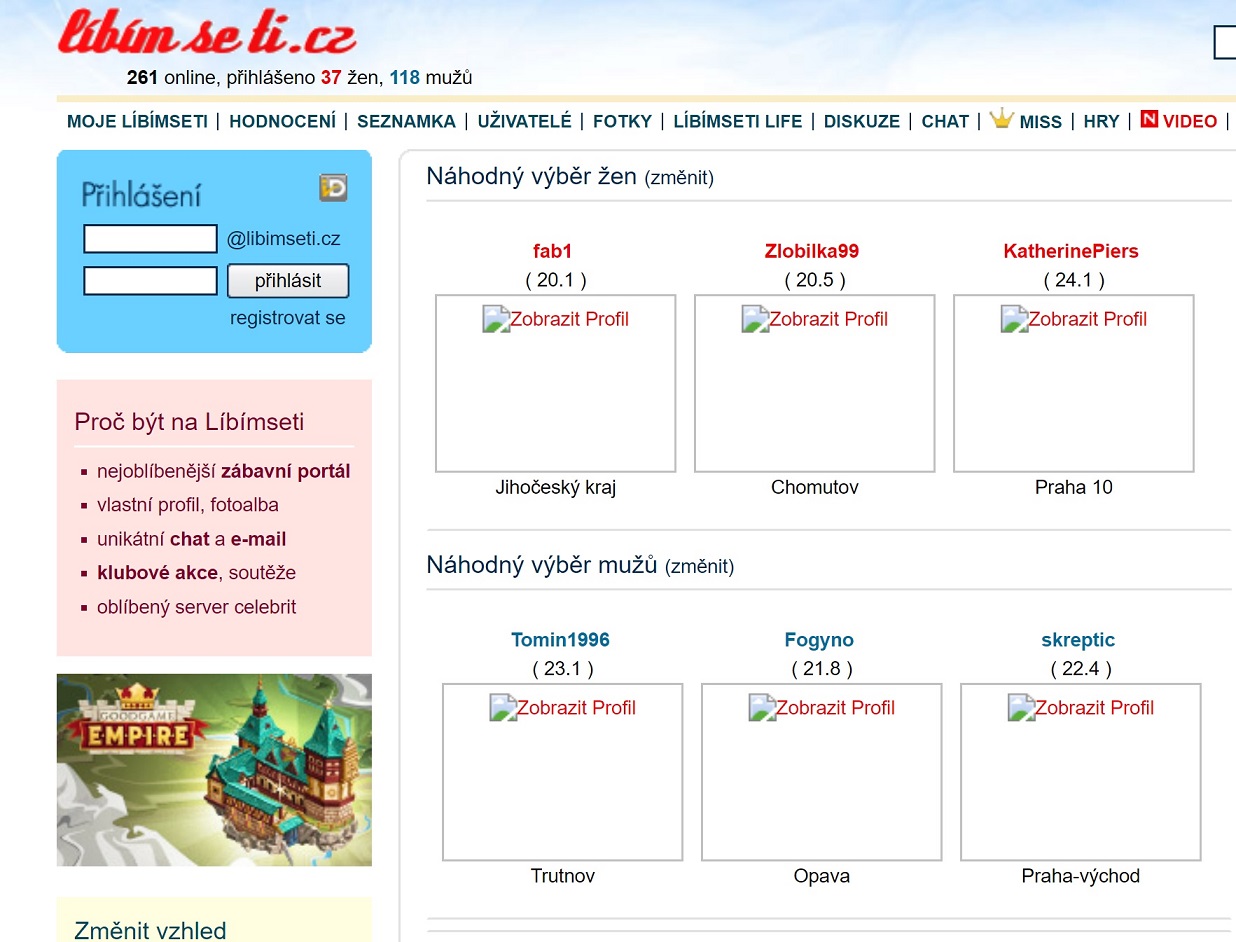Open the HODNOCENÍ section
This screenshot has height=942, width=1236.
[282, 122]
